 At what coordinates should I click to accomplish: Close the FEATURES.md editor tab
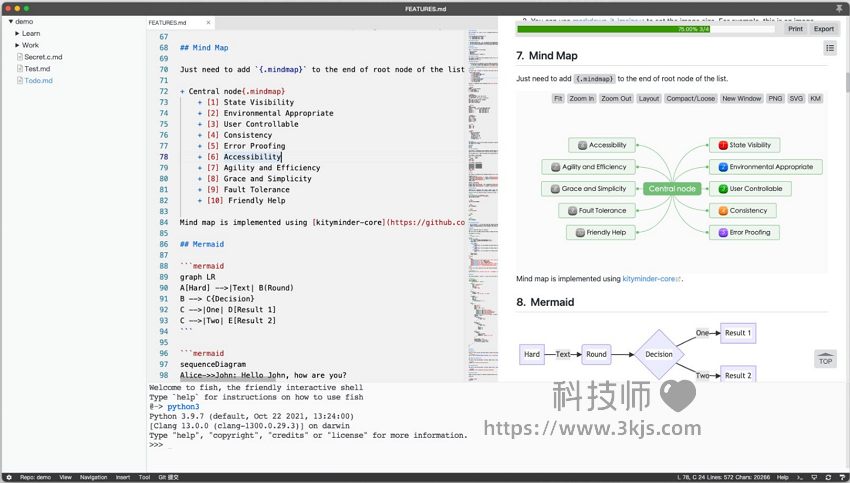point(208,23)
